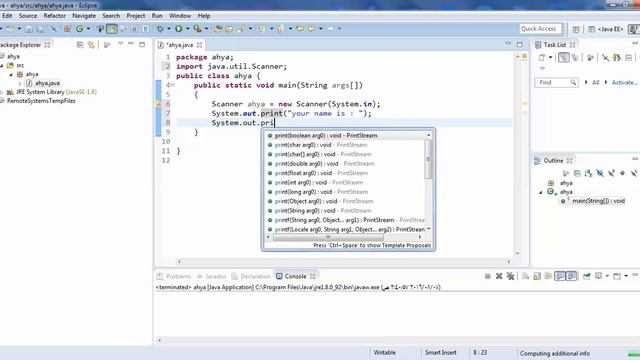
Task: Switch to the Problems tab
Action: [x=174, y=276]
